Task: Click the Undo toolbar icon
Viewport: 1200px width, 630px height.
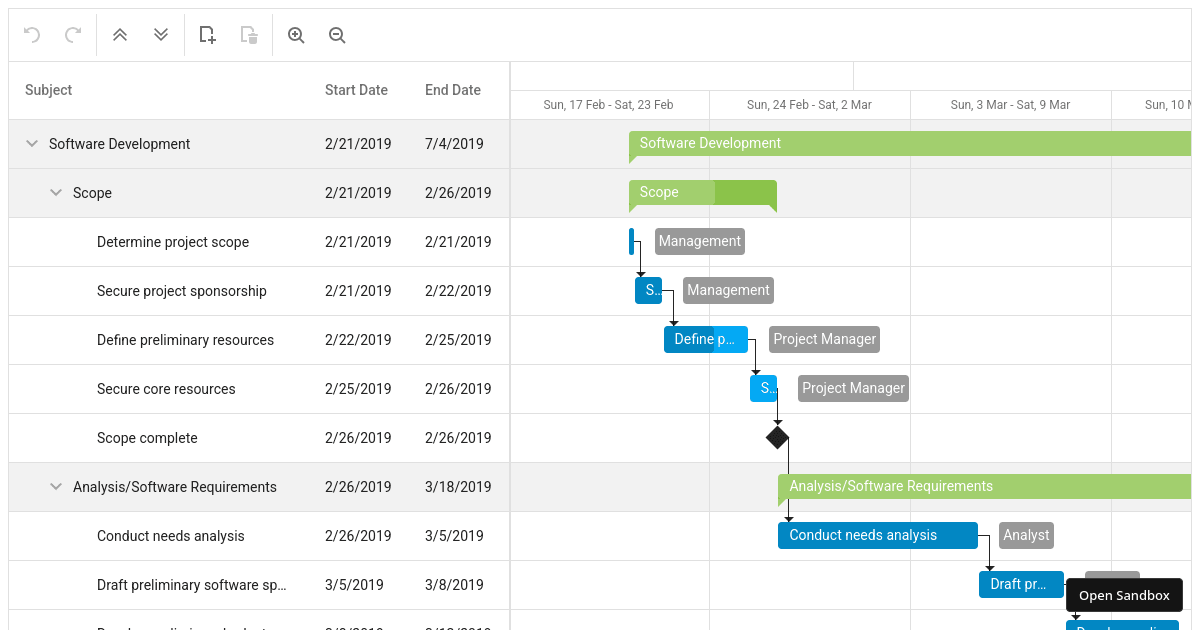Action: point(32,35)
